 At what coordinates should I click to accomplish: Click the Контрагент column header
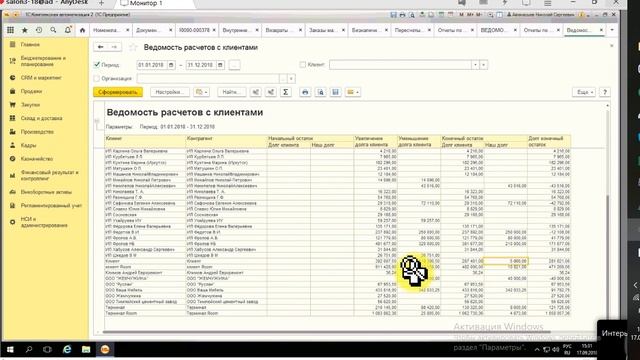[x=227, y=141]
